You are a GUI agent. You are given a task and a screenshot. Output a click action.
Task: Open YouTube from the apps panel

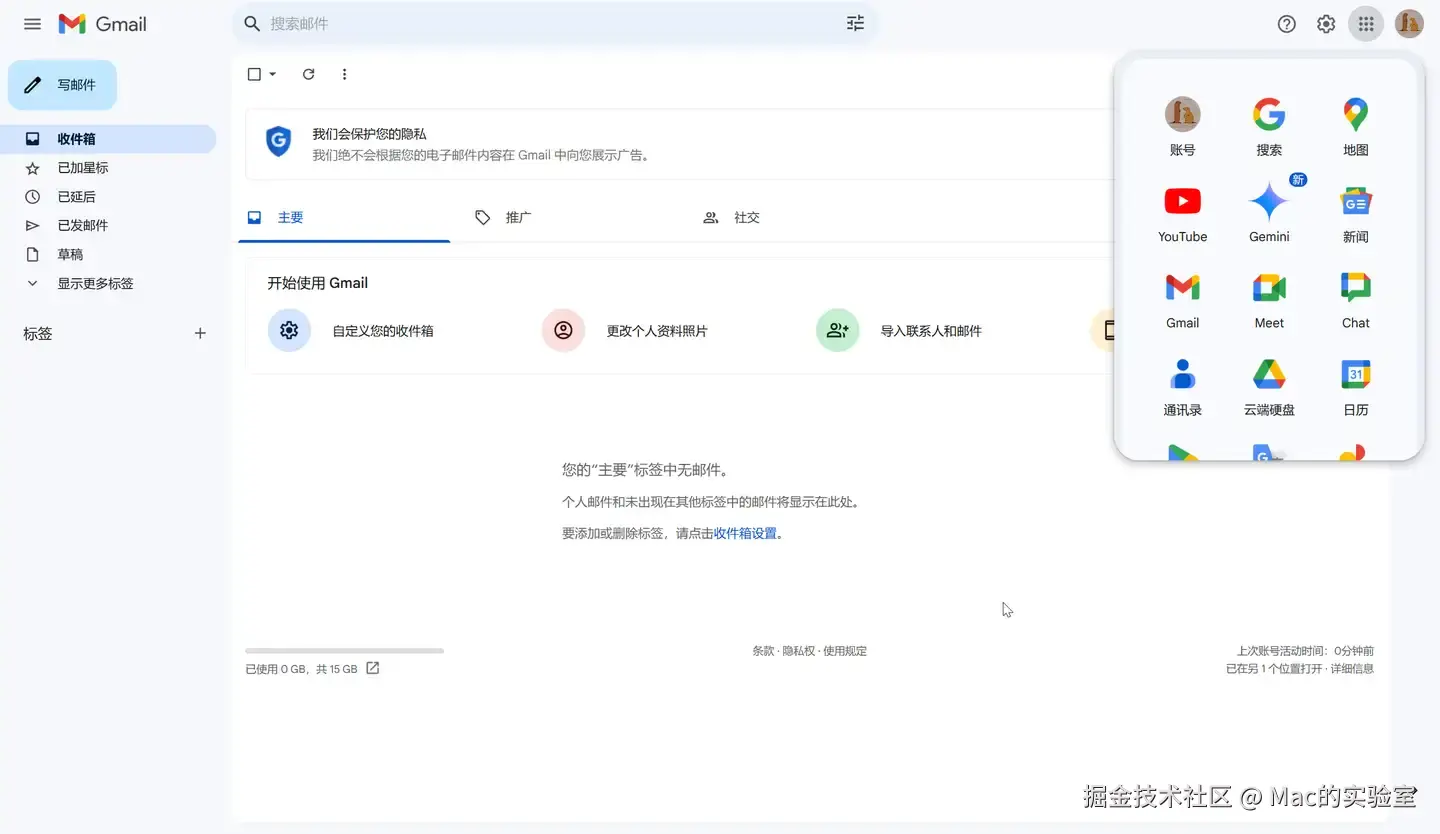coord(1182,215)
